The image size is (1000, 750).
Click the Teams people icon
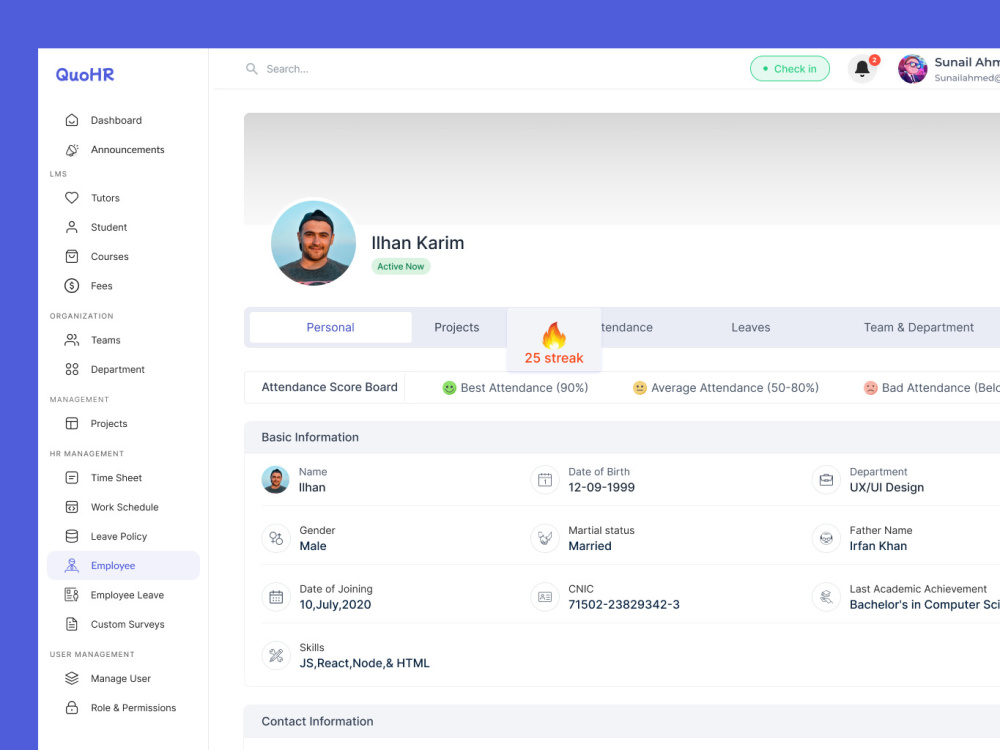tap(71, 340)
